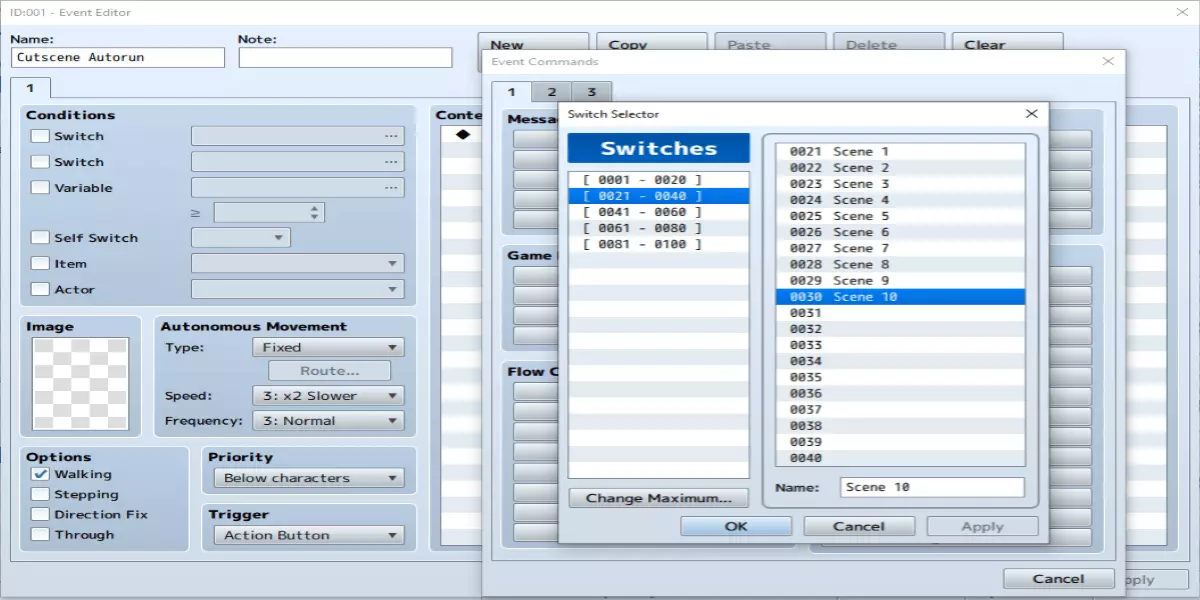
Task: Click the switch Name field Scene 10
Action: tap(932, 487)
